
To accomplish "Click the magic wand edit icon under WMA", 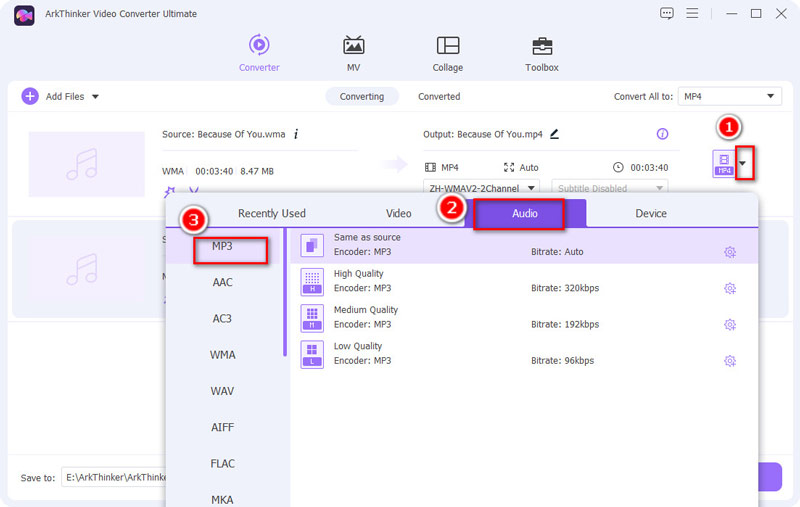I will (x=169, y=192).
